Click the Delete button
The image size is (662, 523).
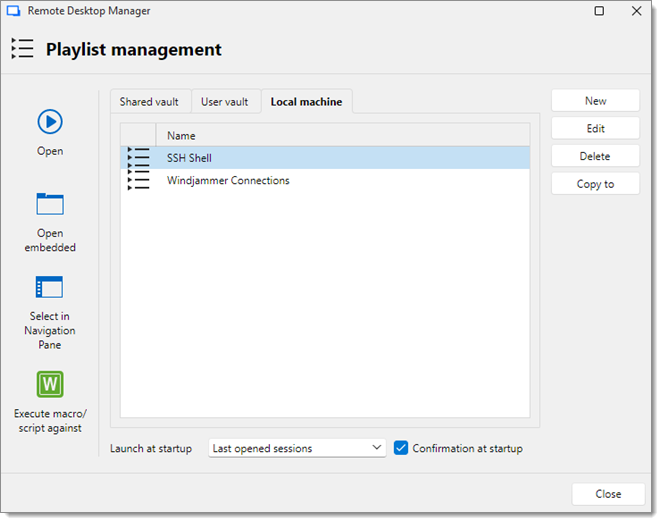pyautogui.click(x=595, y=156)
